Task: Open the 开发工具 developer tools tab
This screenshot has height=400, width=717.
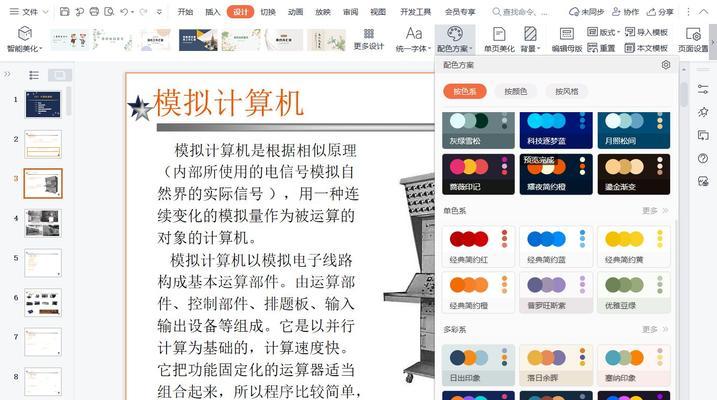Action: (415, 12)
